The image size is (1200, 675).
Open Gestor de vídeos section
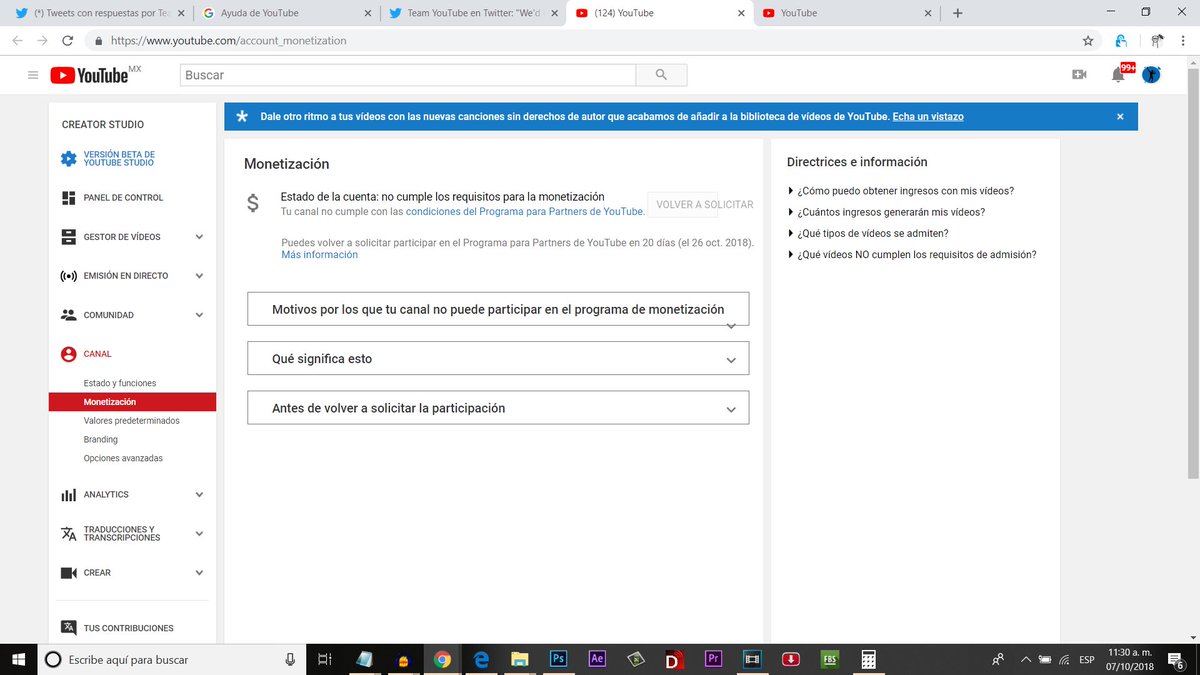121,237
